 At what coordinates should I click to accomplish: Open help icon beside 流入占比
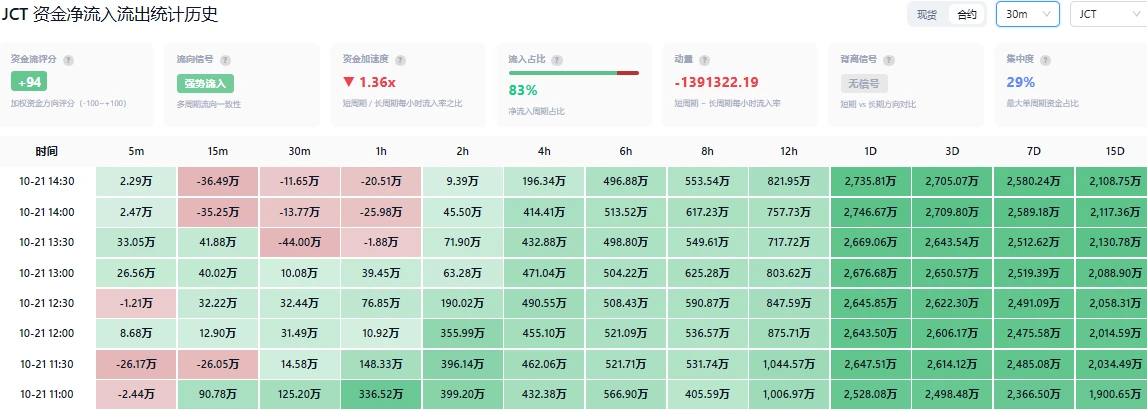point(557,60)
